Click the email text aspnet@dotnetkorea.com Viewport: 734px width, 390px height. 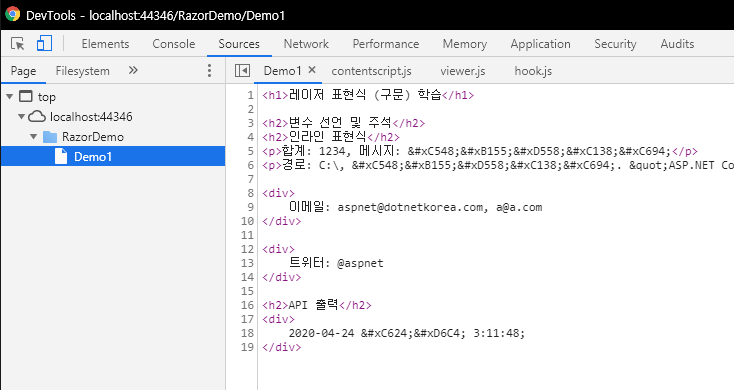click(411, 207)
